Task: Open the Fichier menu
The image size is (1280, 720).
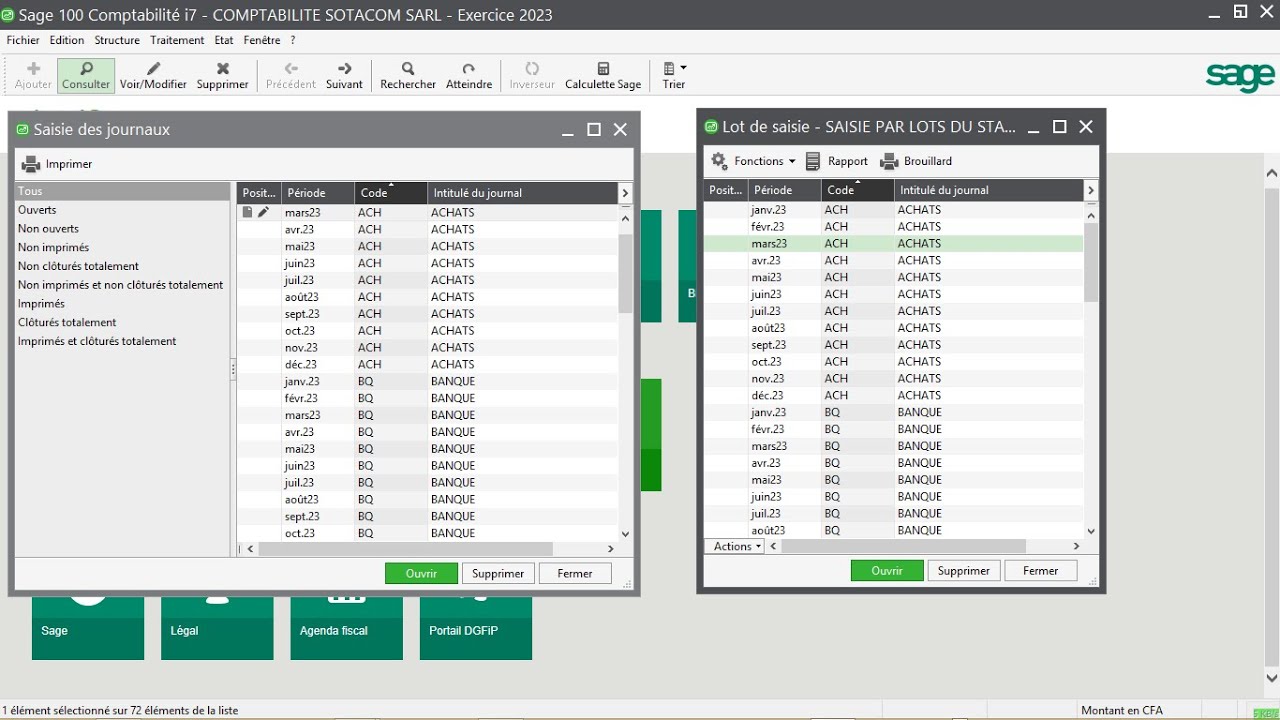Action: (x=23, y=40)
